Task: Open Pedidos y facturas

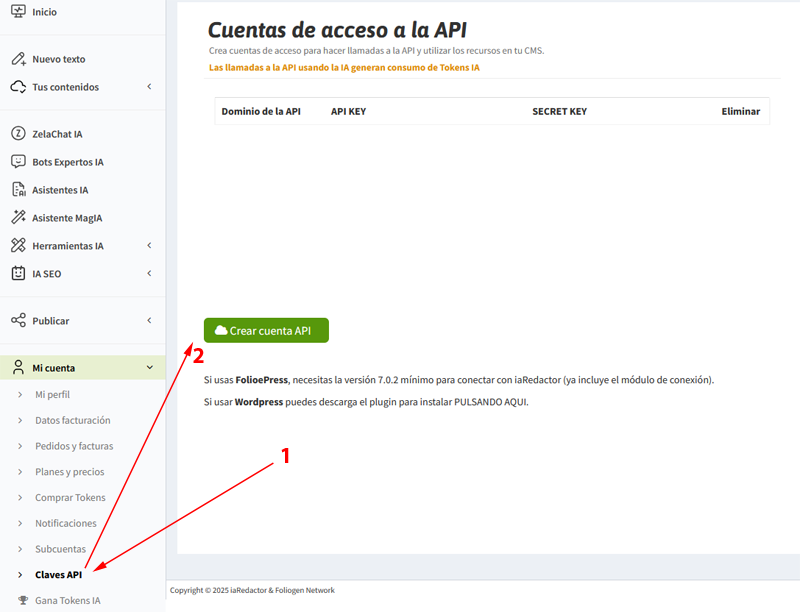Action: tap(74, 446)
